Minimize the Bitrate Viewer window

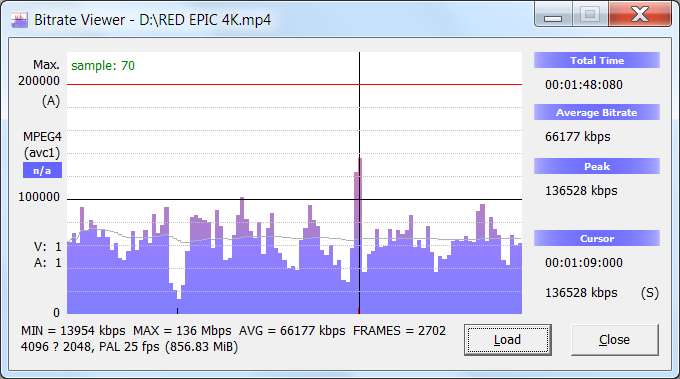pos(553,14)
